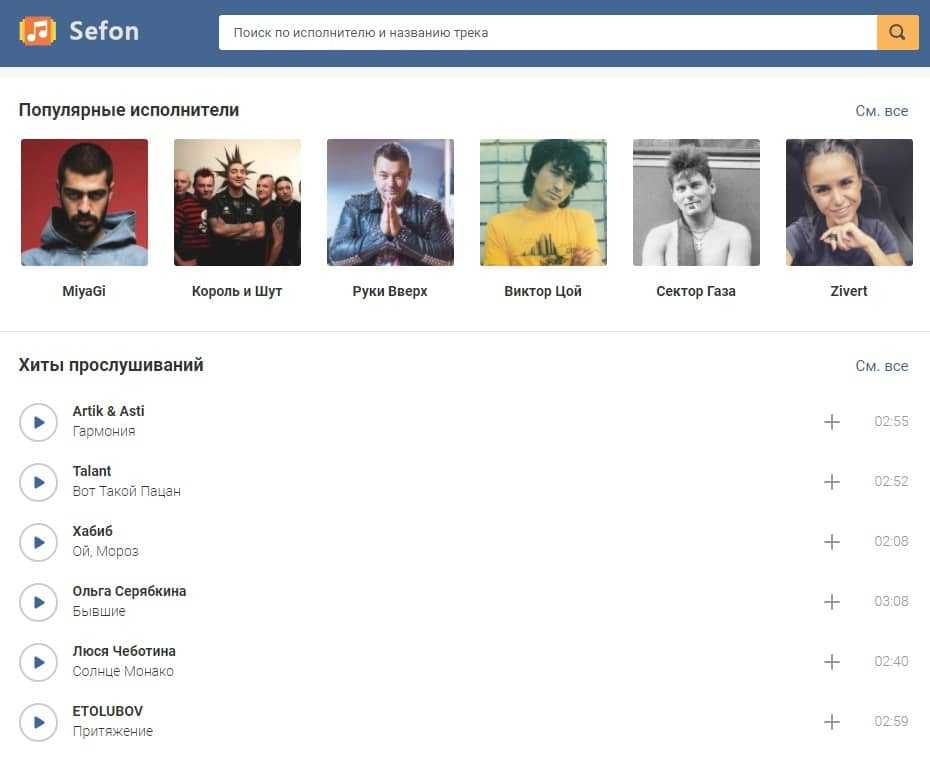Add Вот Такой Пацан using plus icon

pos(831,482)
